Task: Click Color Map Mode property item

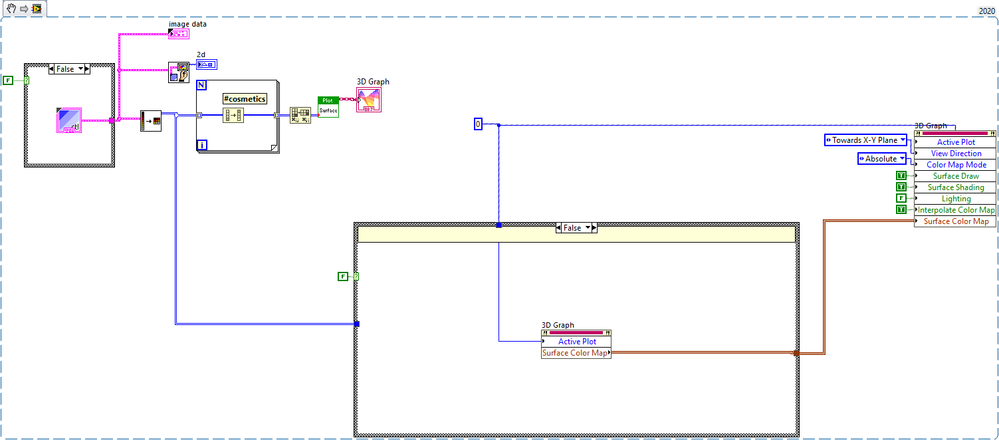Action: pos(956,165)
